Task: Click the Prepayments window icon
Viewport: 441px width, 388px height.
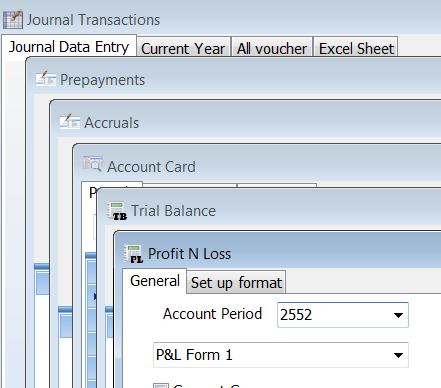Action: pos(46,79)
